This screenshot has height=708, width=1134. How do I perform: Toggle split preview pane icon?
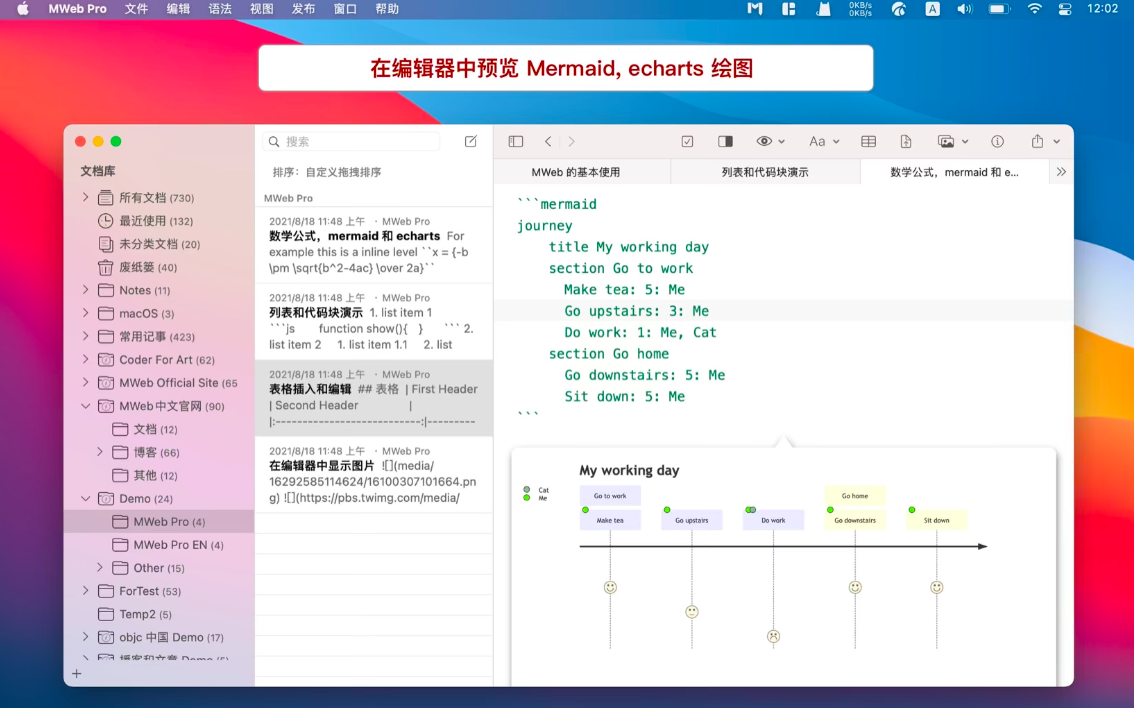point(725,142)
